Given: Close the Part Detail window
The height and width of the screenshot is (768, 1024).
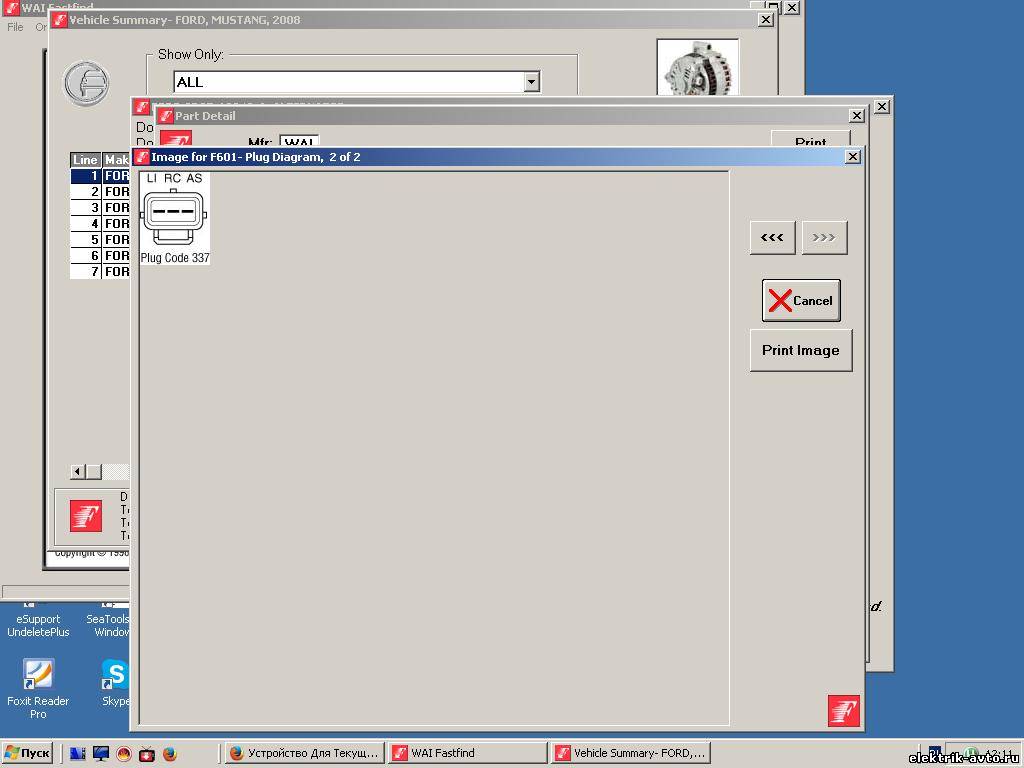Looking at the screenshot, I should (856, 116).
